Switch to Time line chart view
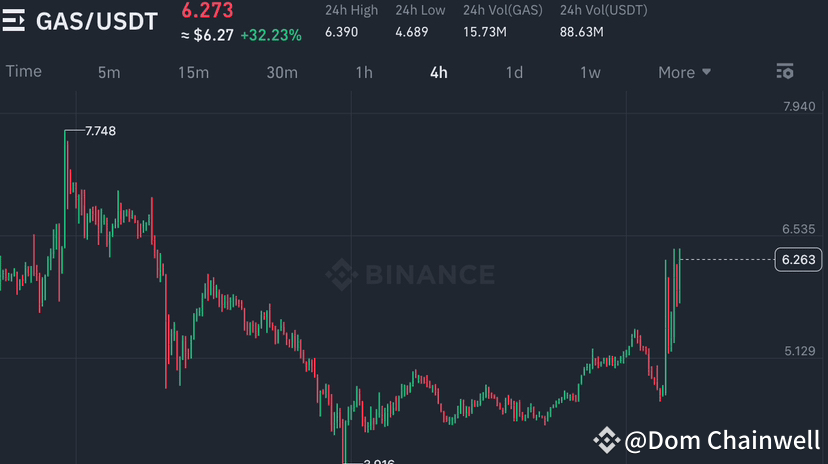Image resolution: width=828 pixels, height=464 pixels. tap(24, 71)
